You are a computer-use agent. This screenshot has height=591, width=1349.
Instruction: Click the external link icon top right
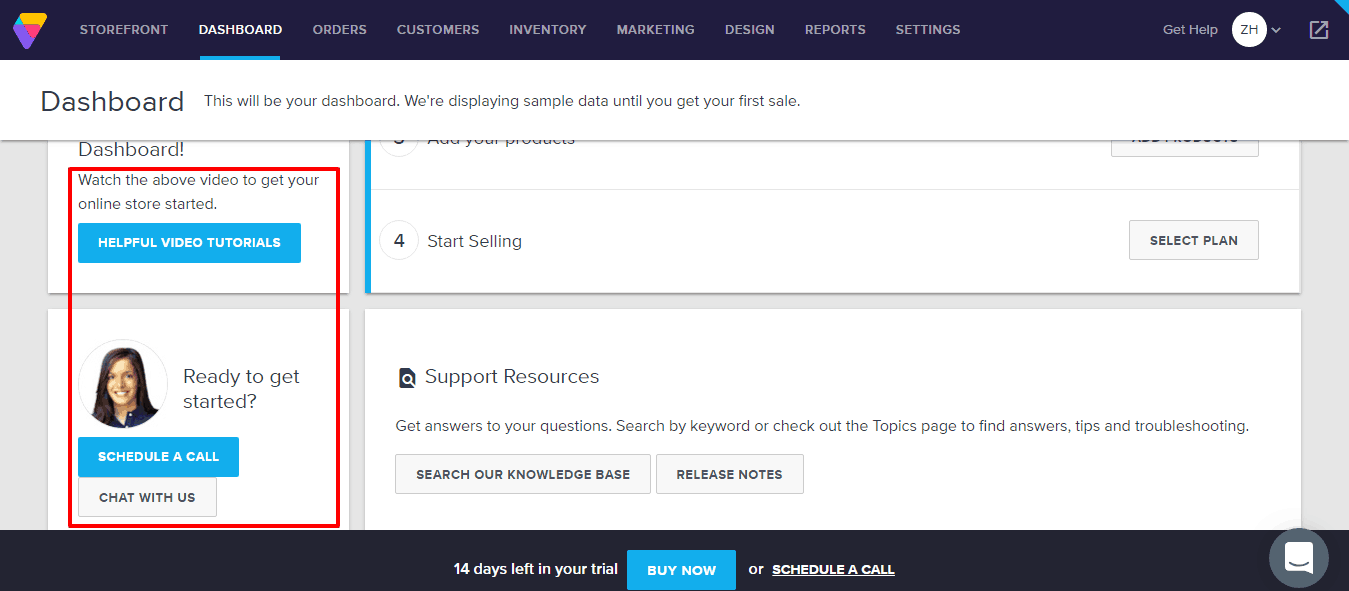[x=1318, y=29]
